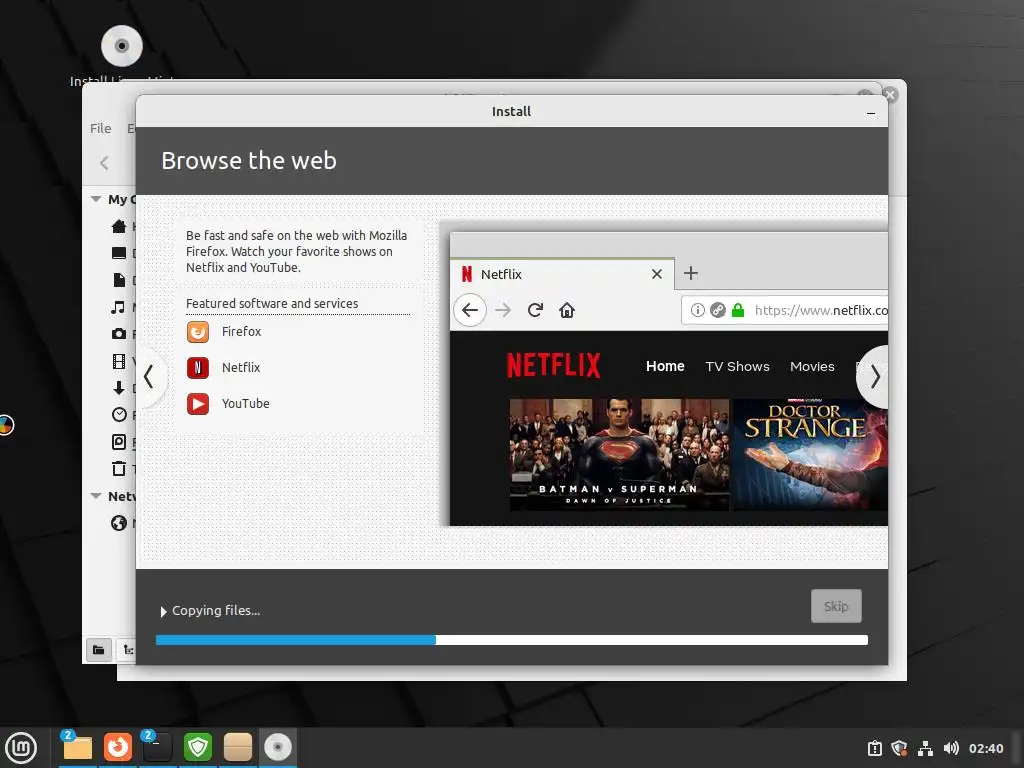Collapse the Network section in file manager

click(x=96, y=496)
